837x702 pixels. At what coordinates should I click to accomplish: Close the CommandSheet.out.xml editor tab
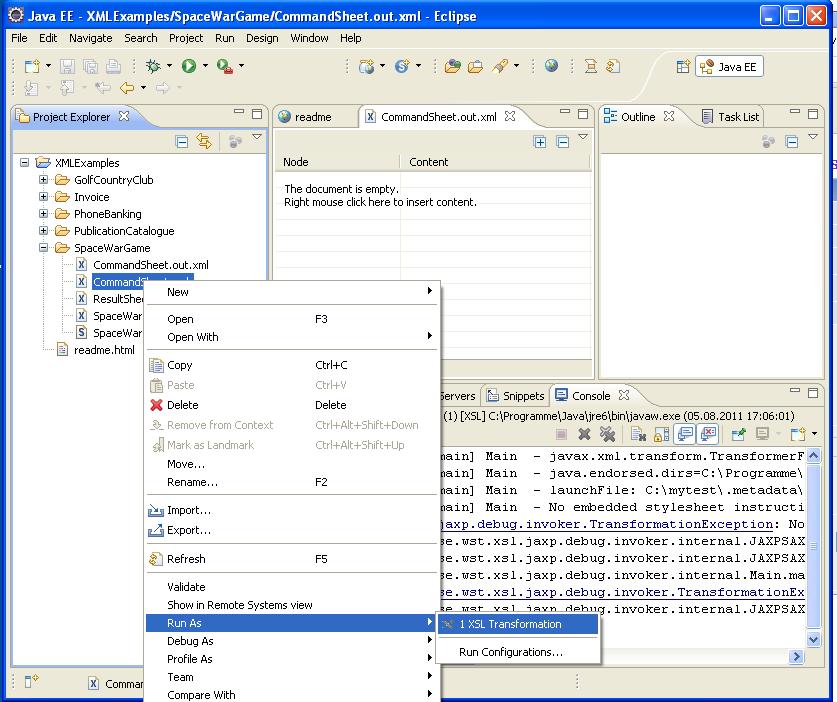tap(510, 116)
